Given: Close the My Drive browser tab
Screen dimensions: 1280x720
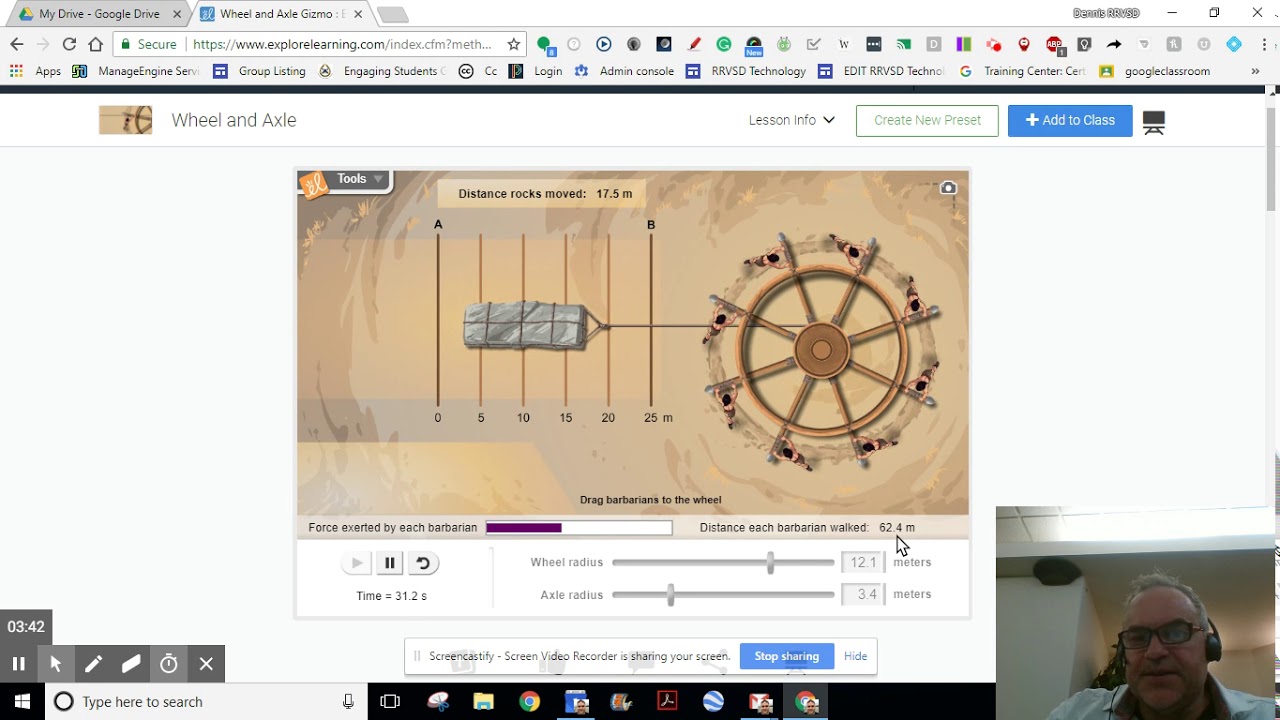Looking at the screenshot, I should tap(177, 14).
